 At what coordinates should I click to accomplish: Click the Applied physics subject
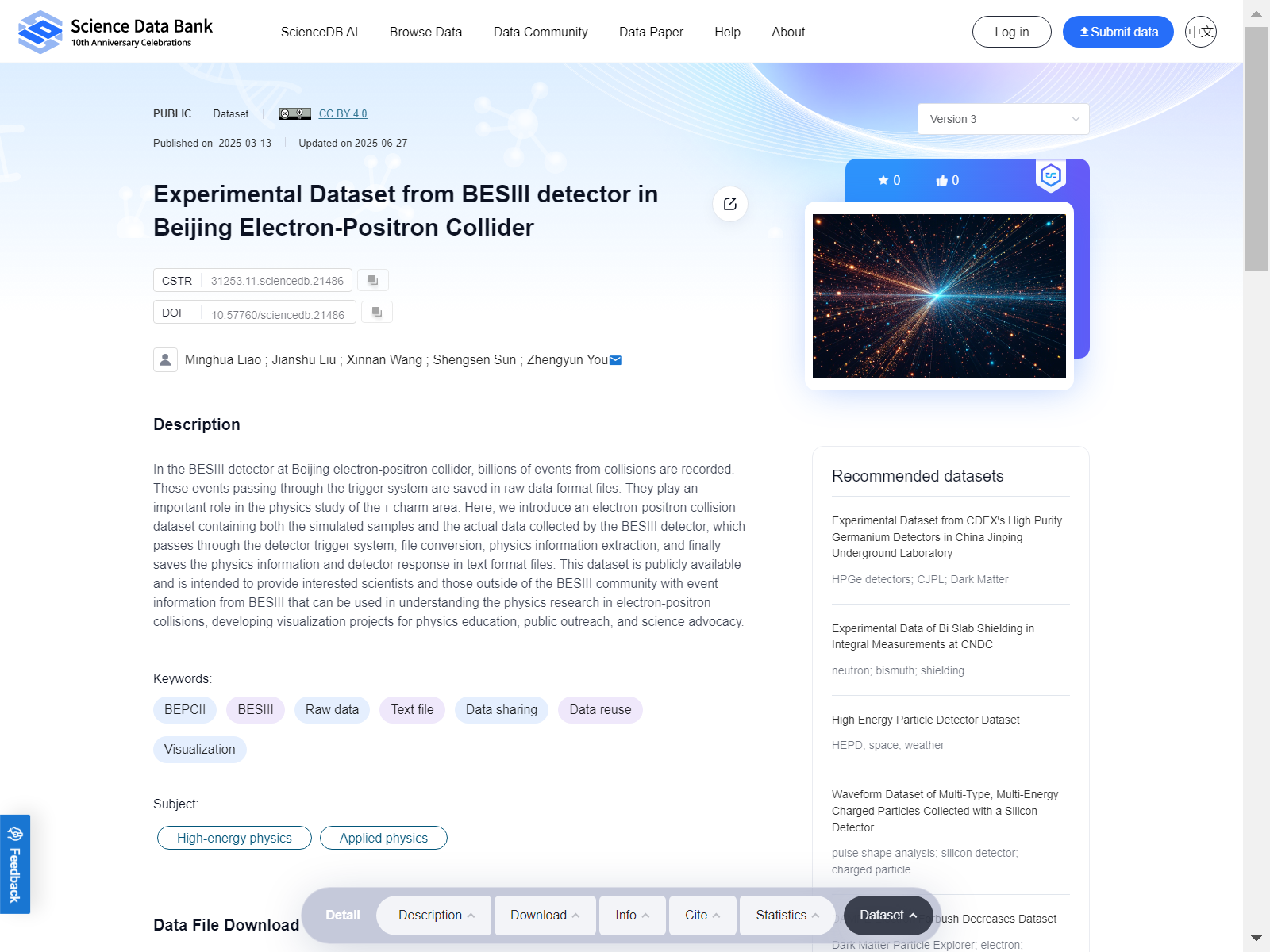[383, 838]
